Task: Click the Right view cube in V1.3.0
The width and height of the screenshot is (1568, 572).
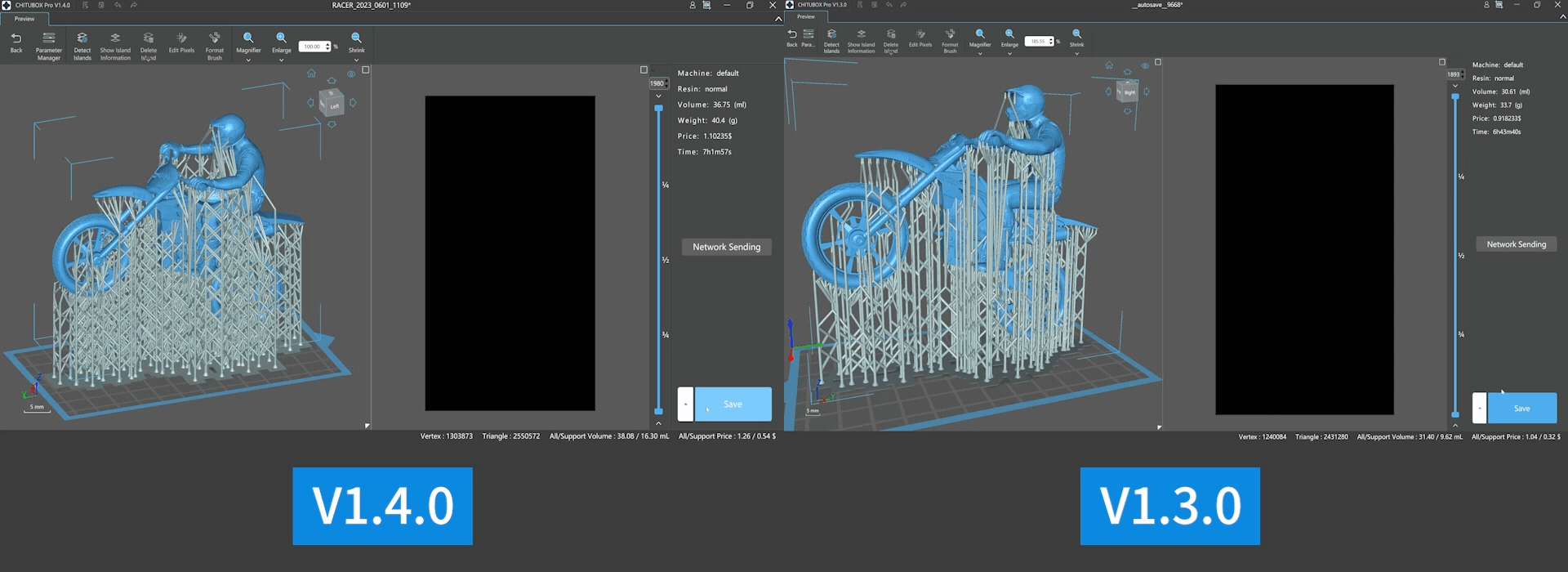Action: [1128, 92]
